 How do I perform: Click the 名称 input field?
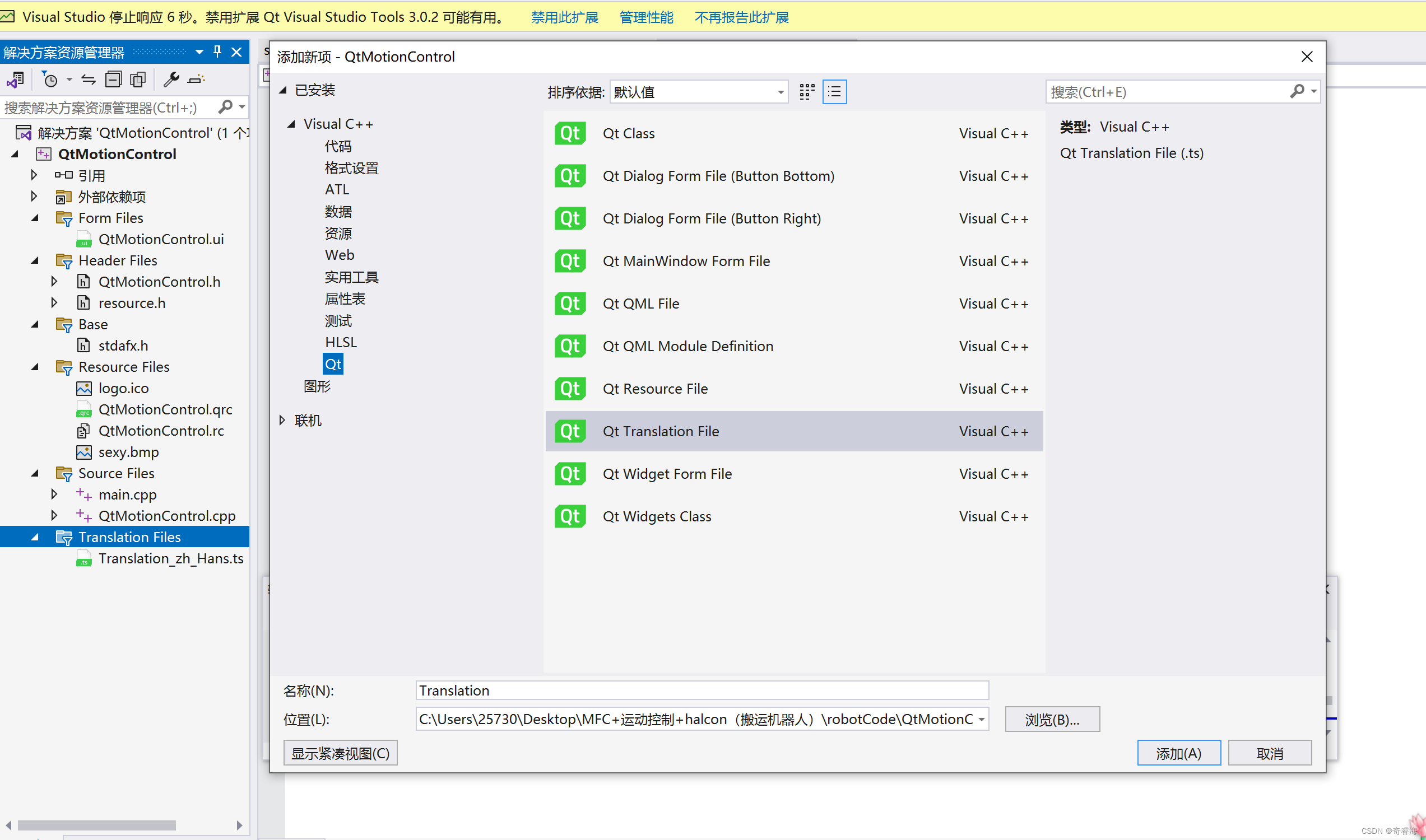click(702, 690)
